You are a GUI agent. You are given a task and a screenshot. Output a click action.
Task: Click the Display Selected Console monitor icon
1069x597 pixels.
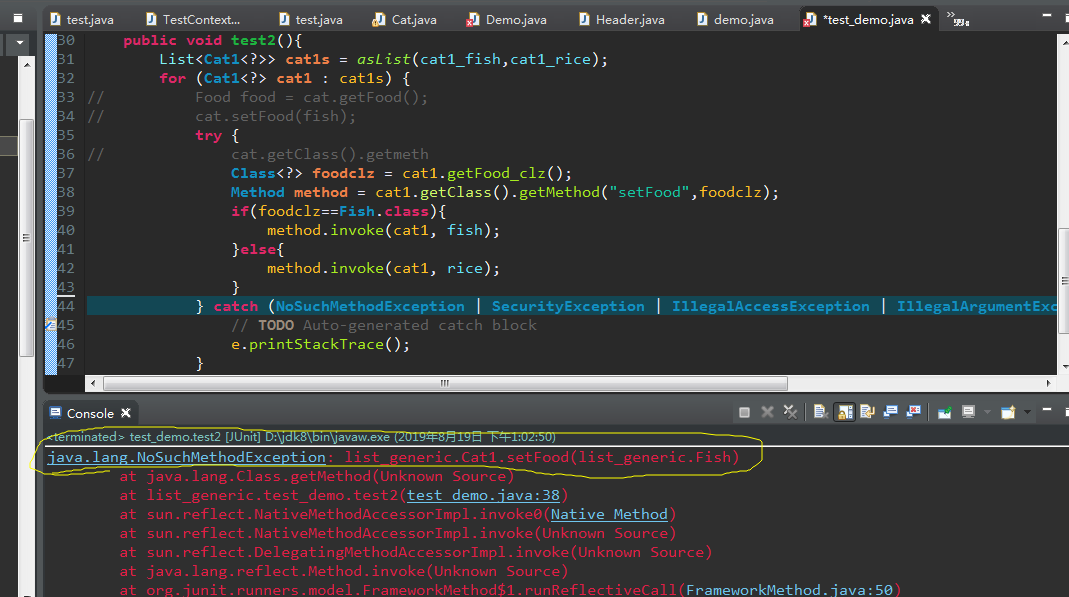[968, 412]
